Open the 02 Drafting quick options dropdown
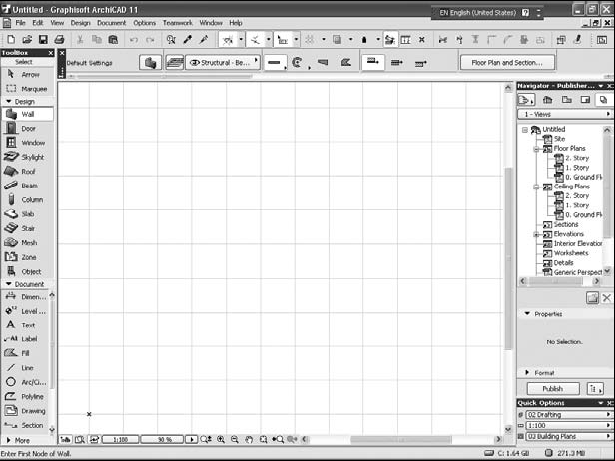Screen dimensions: 615x461 click(x=565, y=414)
